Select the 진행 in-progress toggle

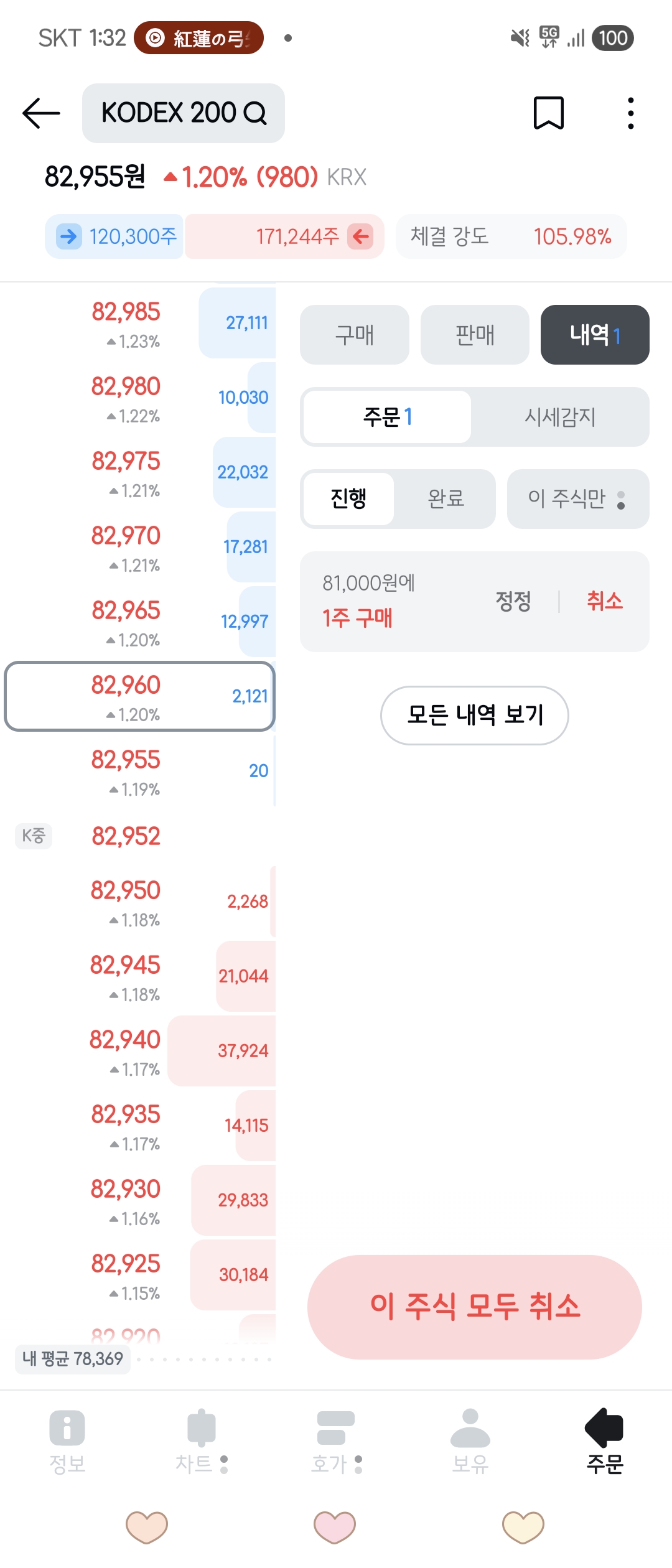tap(348, 498)
